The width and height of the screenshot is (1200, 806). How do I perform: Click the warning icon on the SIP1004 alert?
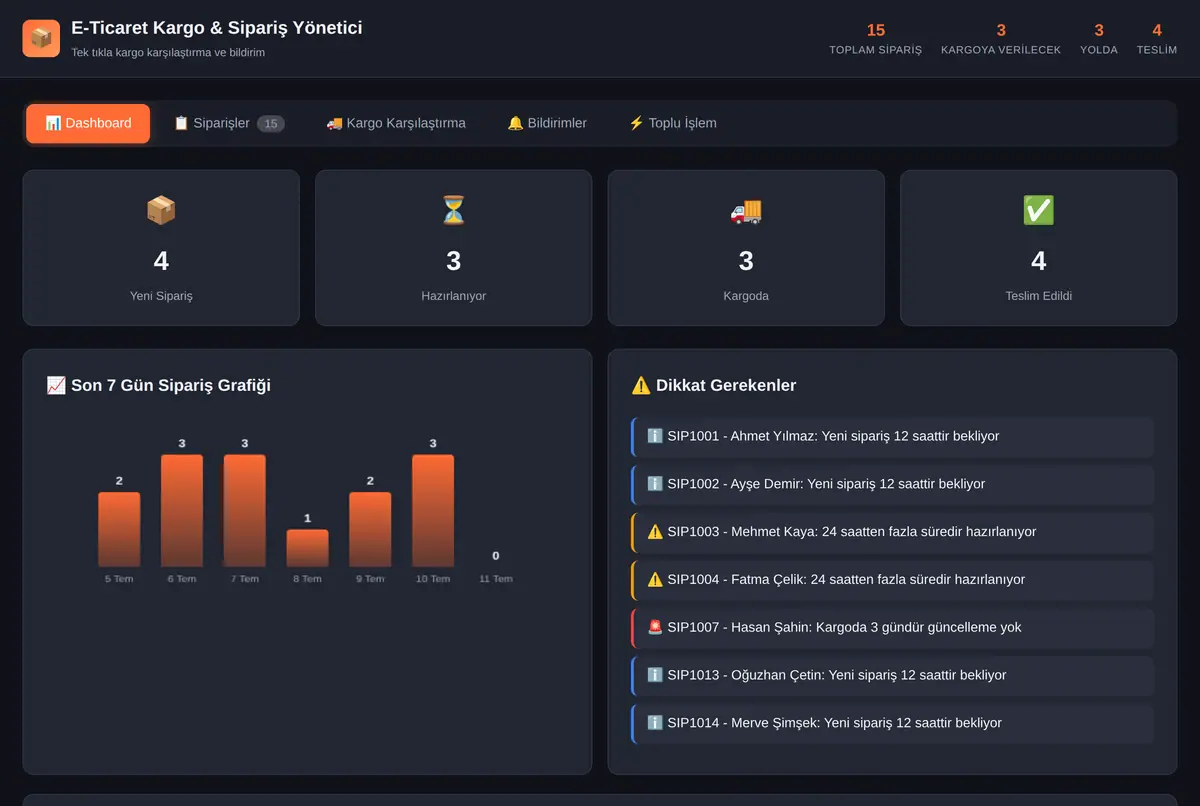coord(655,580)
